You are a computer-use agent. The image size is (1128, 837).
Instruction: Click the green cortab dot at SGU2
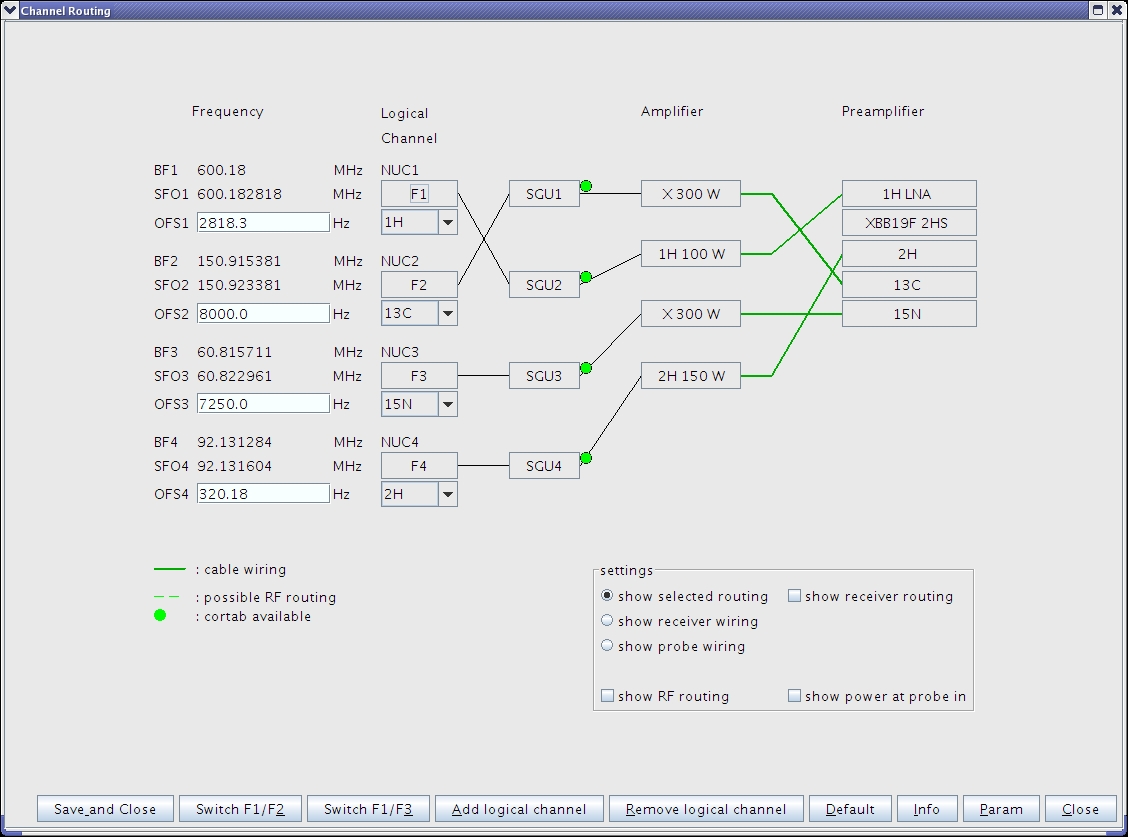click(x=586, y=277)
